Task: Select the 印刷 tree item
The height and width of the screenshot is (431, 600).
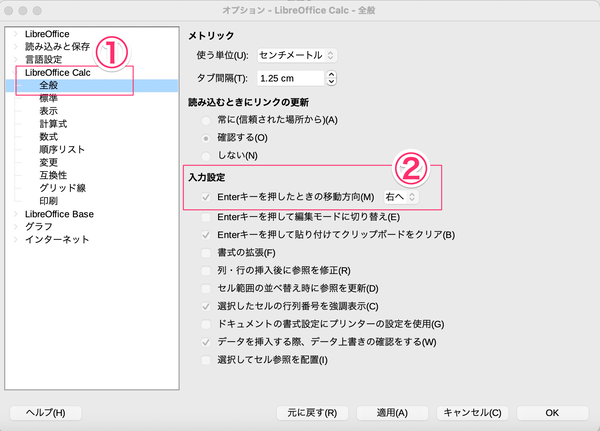Action: [49, 201]
